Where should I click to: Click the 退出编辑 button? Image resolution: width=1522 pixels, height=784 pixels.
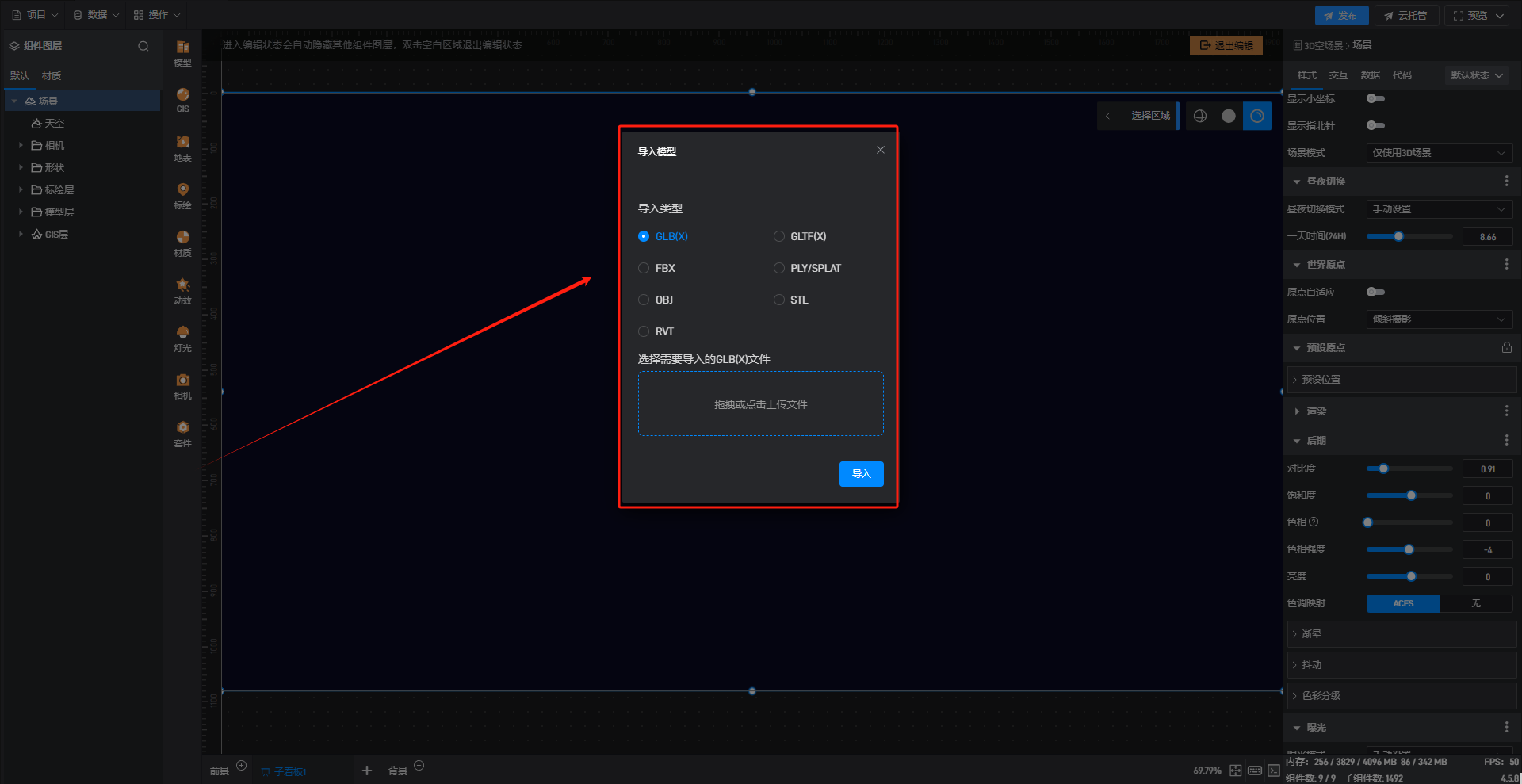click(1226, 45)
